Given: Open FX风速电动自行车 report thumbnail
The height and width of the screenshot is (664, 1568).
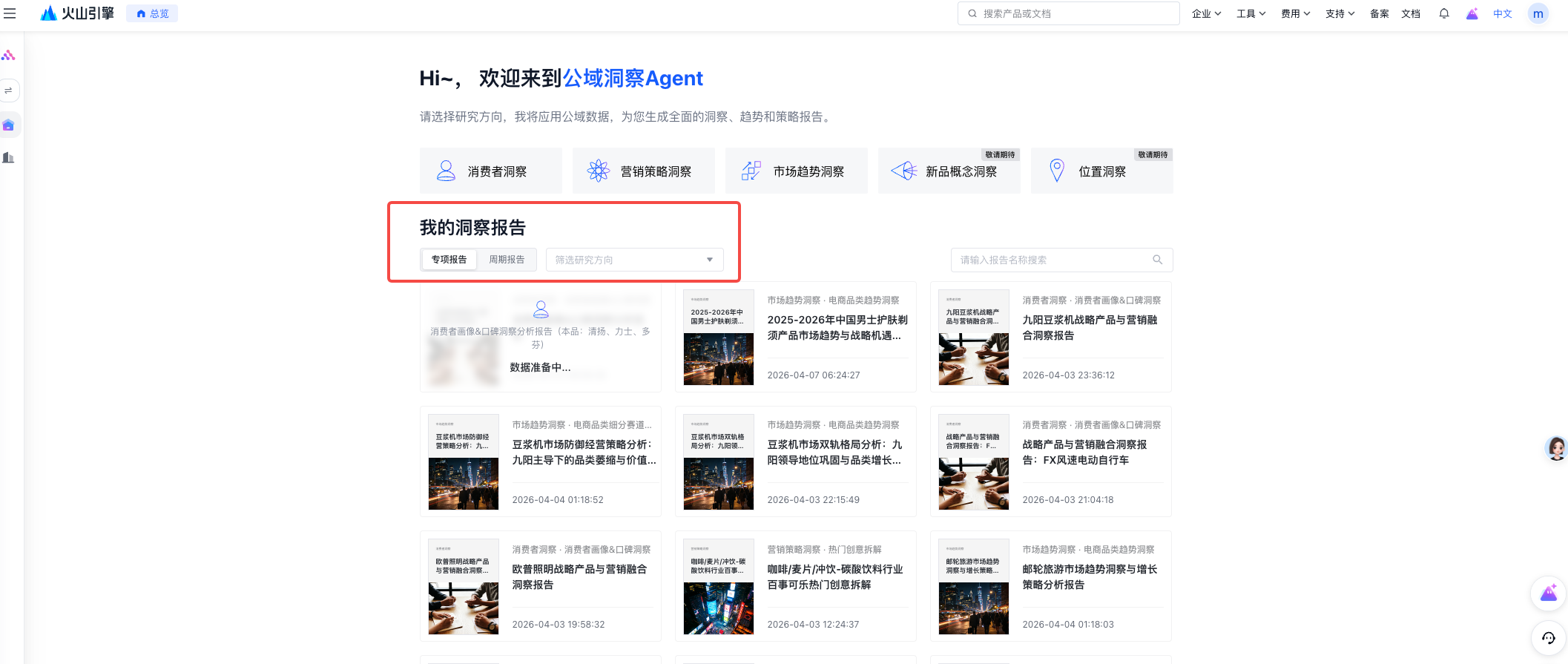Looking at the screenshot, I should click(974, 462).
